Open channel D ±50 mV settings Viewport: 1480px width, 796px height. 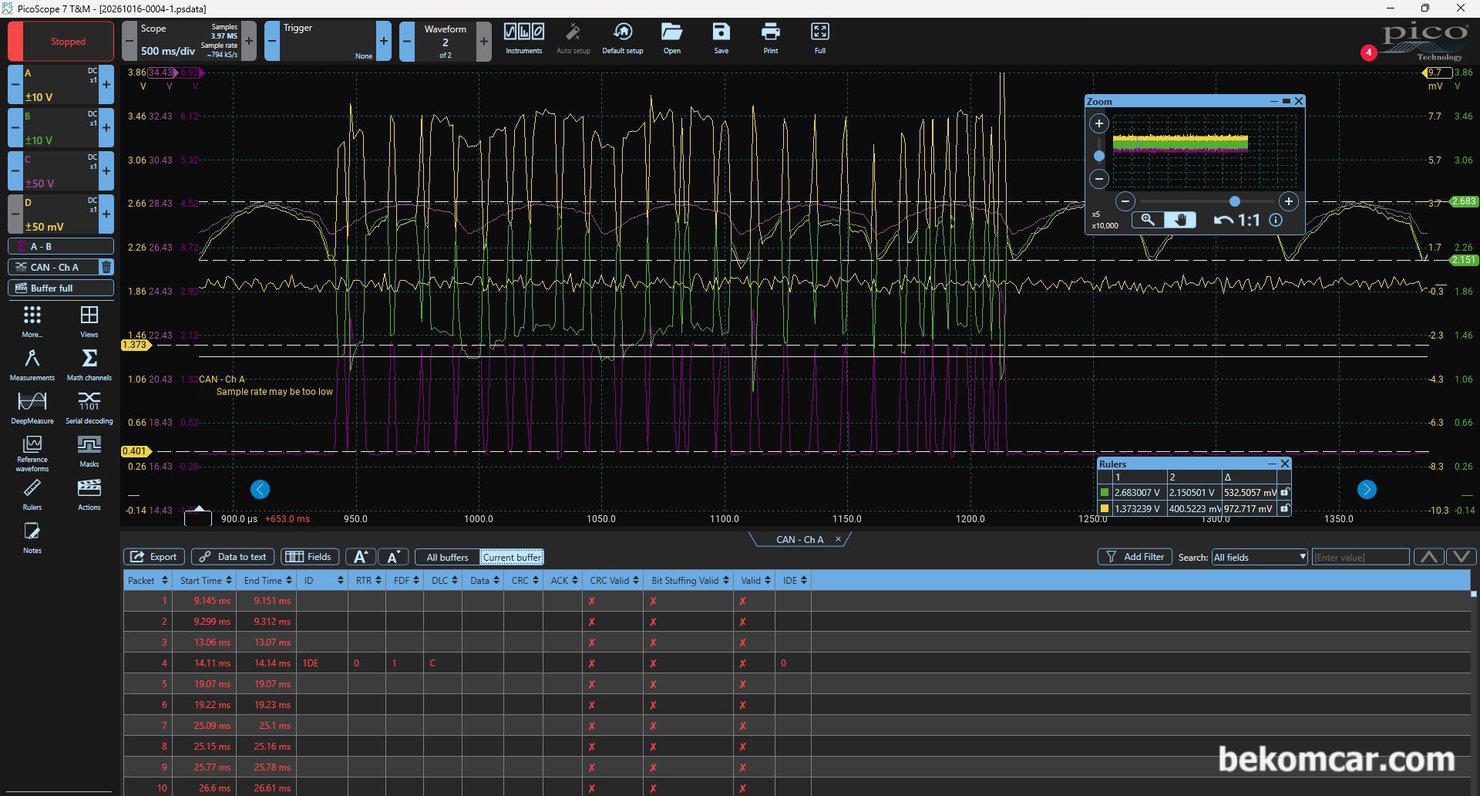tap(60, 214)
